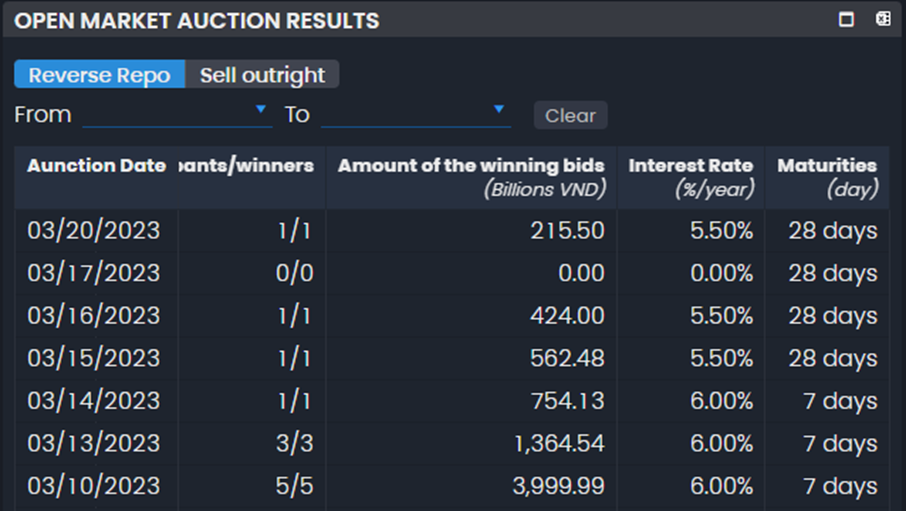Maximize the auction results panel

[x=847, y=19]
